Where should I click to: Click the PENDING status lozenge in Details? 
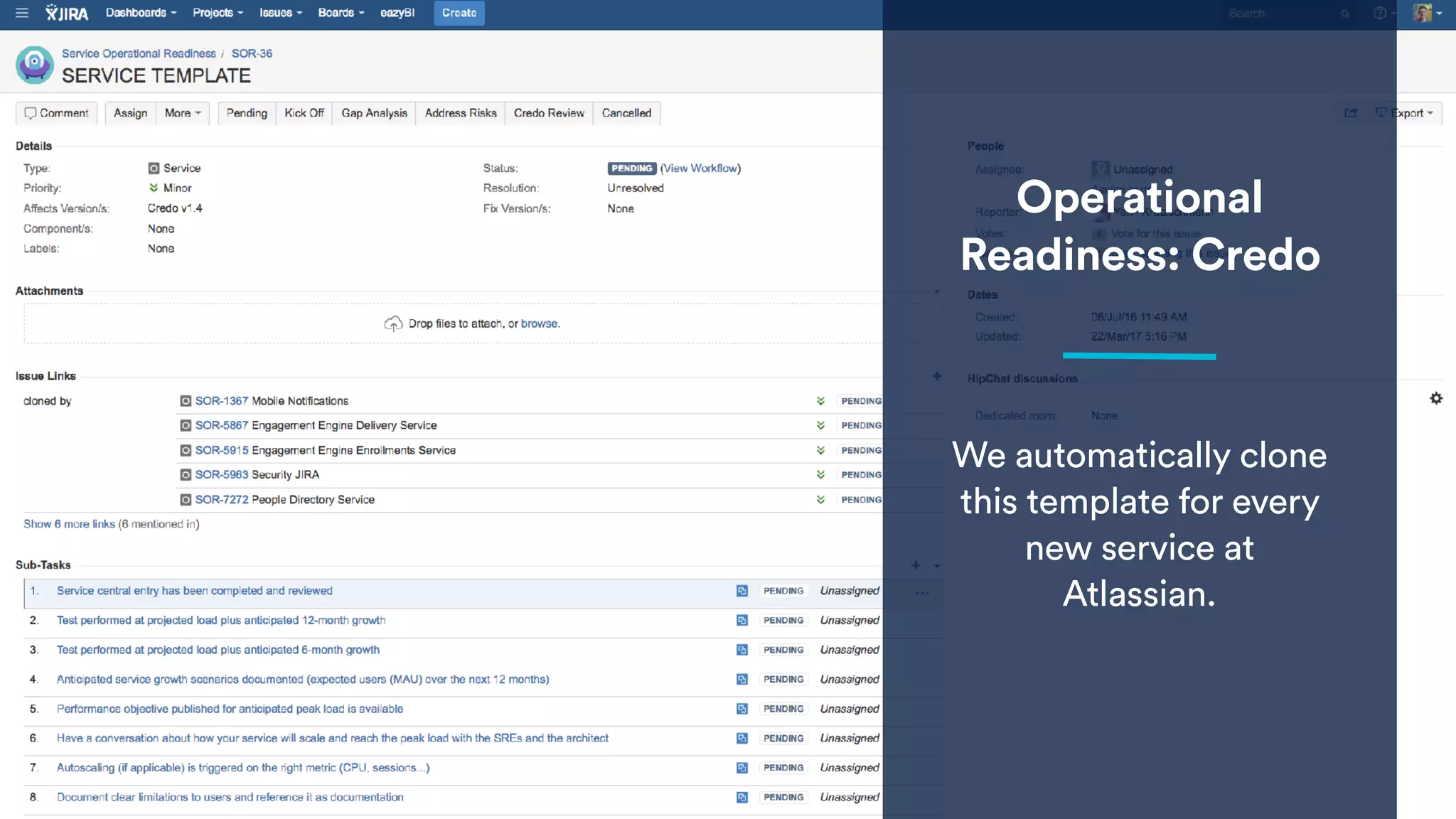click(631, 168)
